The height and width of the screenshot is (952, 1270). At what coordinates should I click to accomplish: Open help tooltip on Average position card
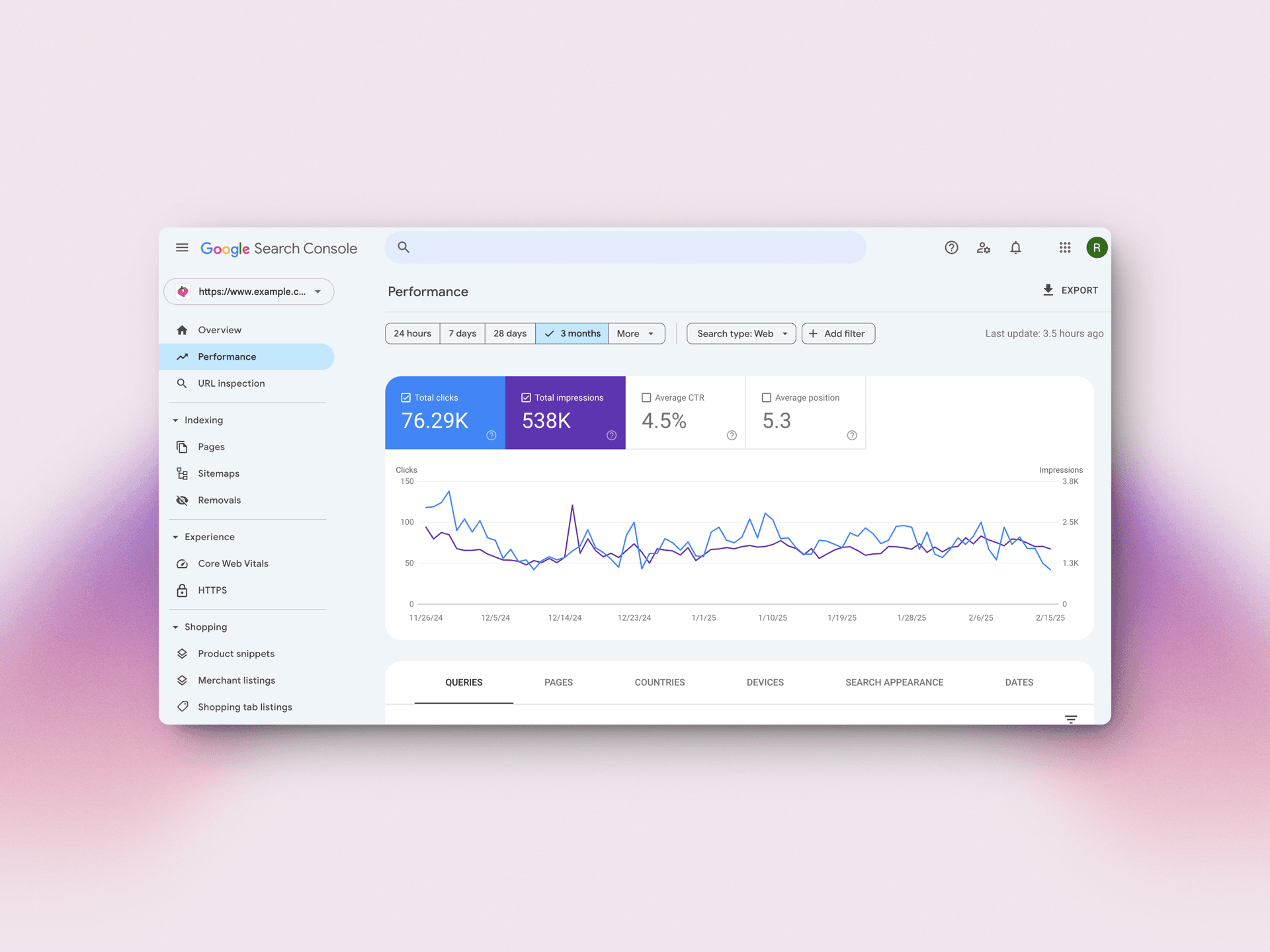click(x=852, y=436)
